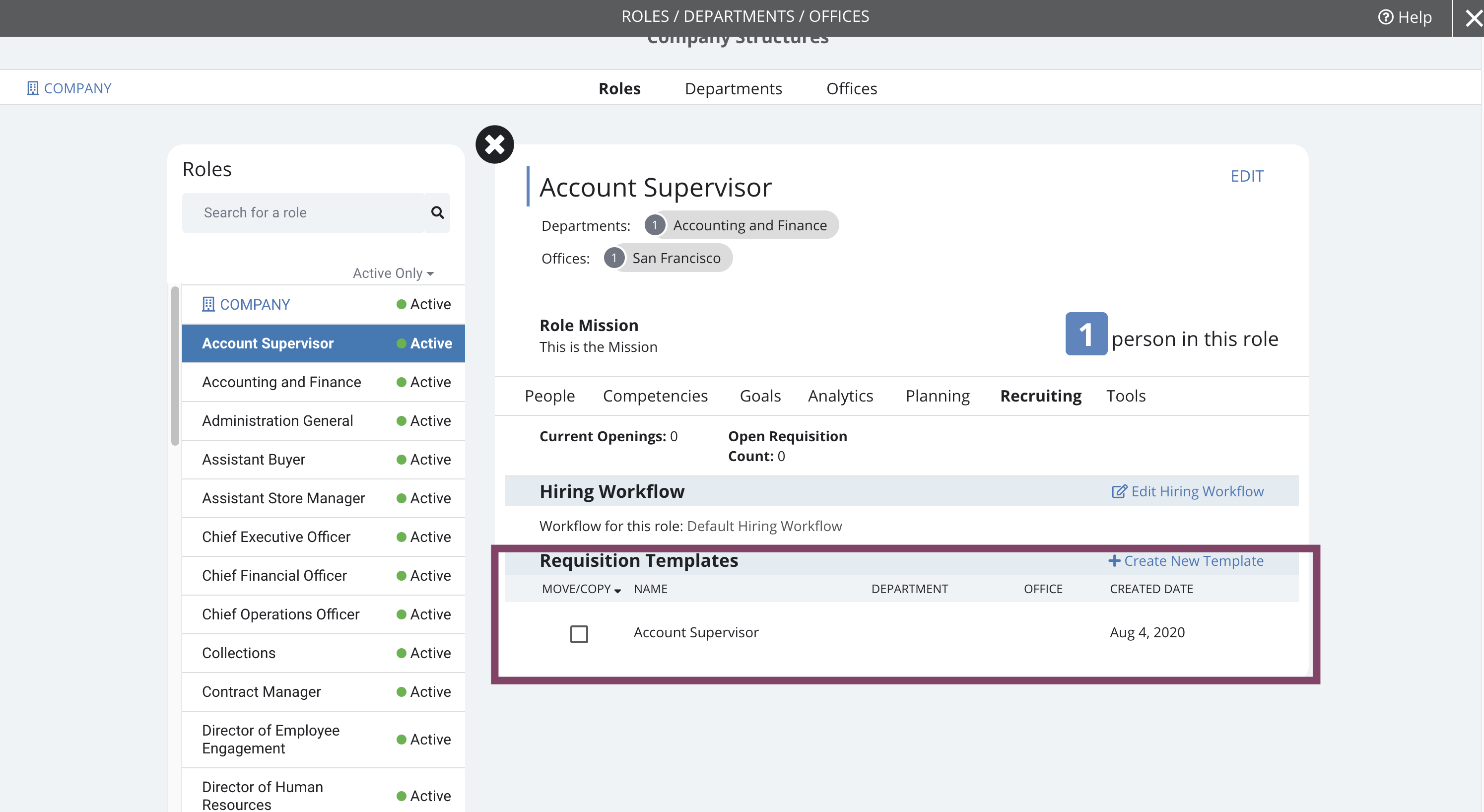The image size is (1484, 812).
Task: Click the search magnifier icon in Roles
Action: [437, 212]
